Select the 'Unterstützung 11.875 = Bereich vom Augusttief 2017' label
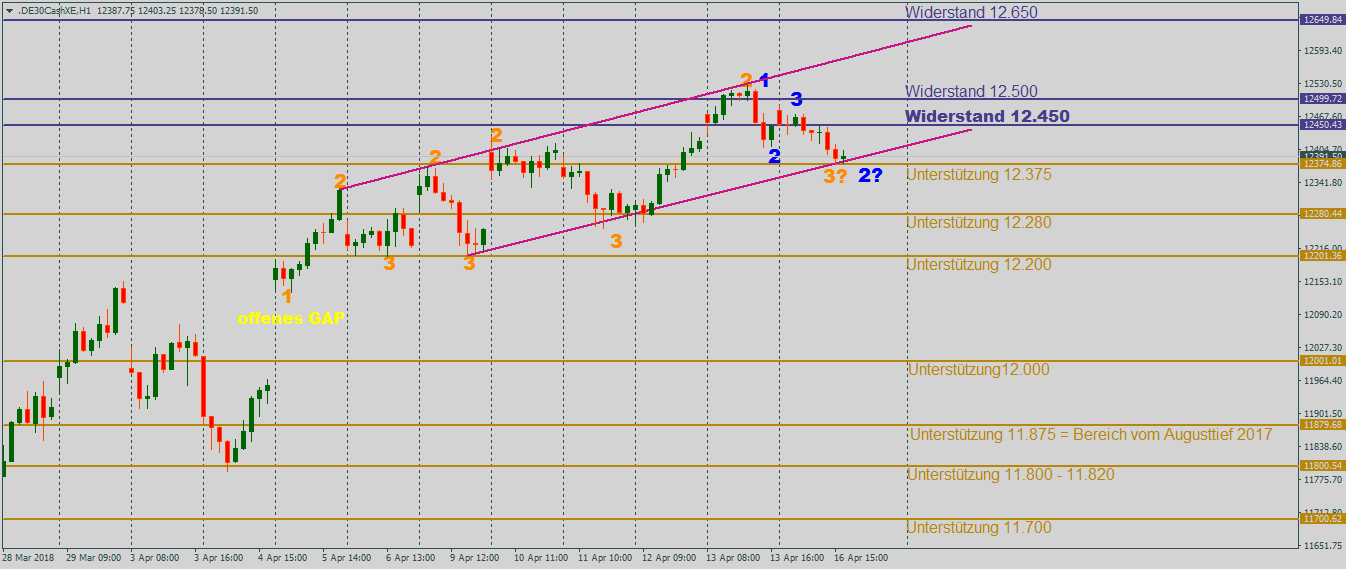The height and width of the screenshot is (569, 1346). click(1091, 434)
